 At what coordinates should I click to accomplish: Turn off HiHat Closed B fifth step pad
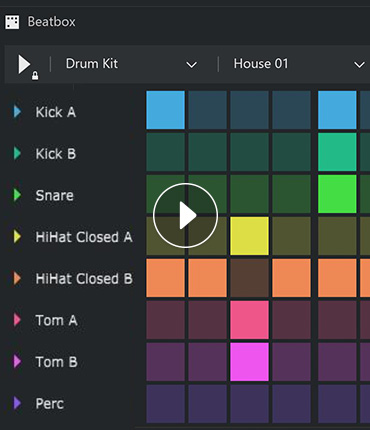tap(337, 278)
